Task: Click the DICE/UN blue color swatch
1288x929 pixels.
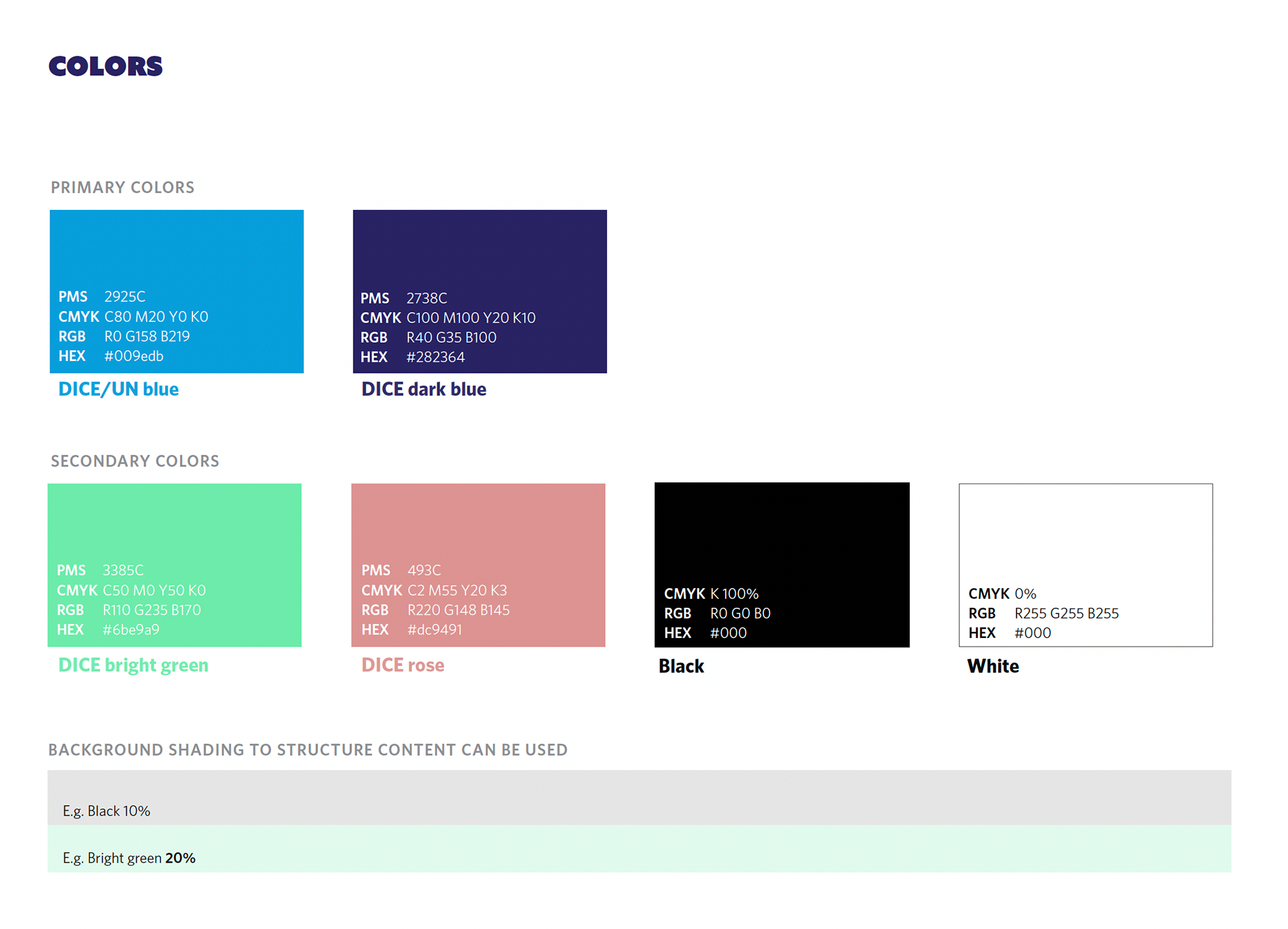Action: (176, 291)
